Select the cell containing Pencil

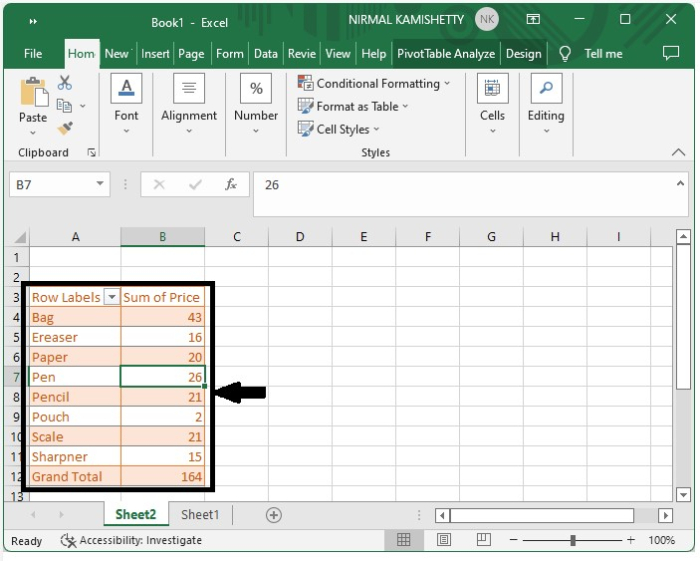click(75, 397)
